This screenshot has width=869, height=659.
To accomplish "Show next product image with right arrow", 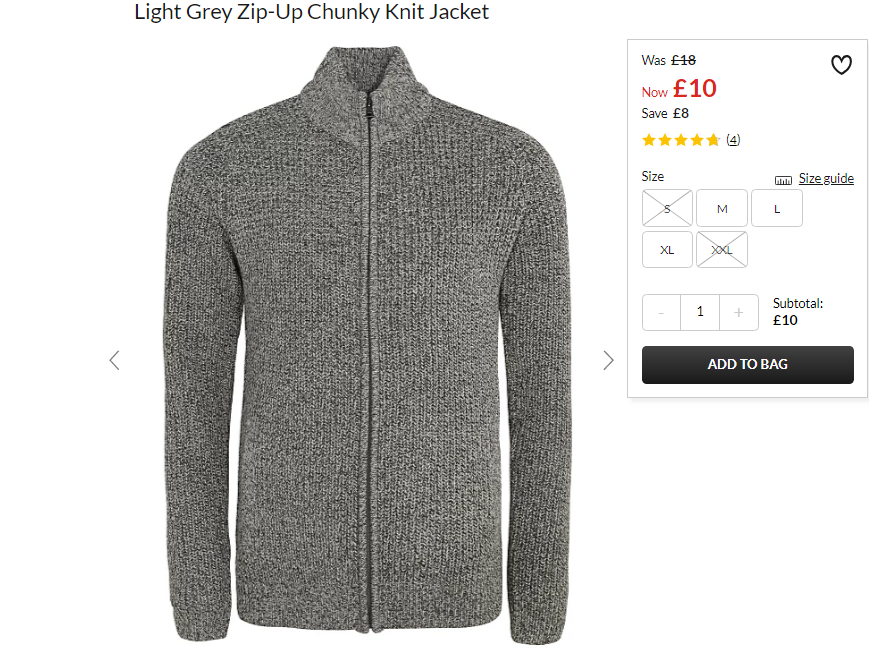I will pyautogui.click(x=608, y=360).
